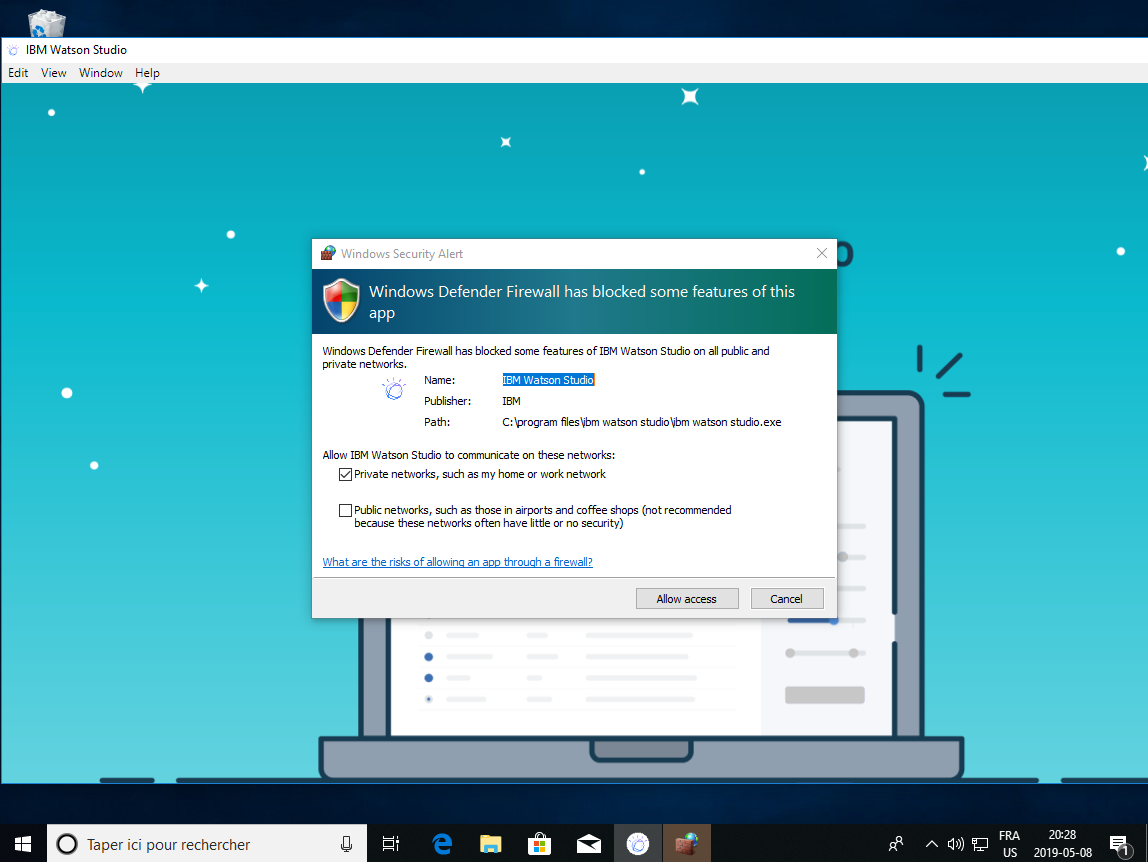Open the firewall risks help link

tap(457, 562)
